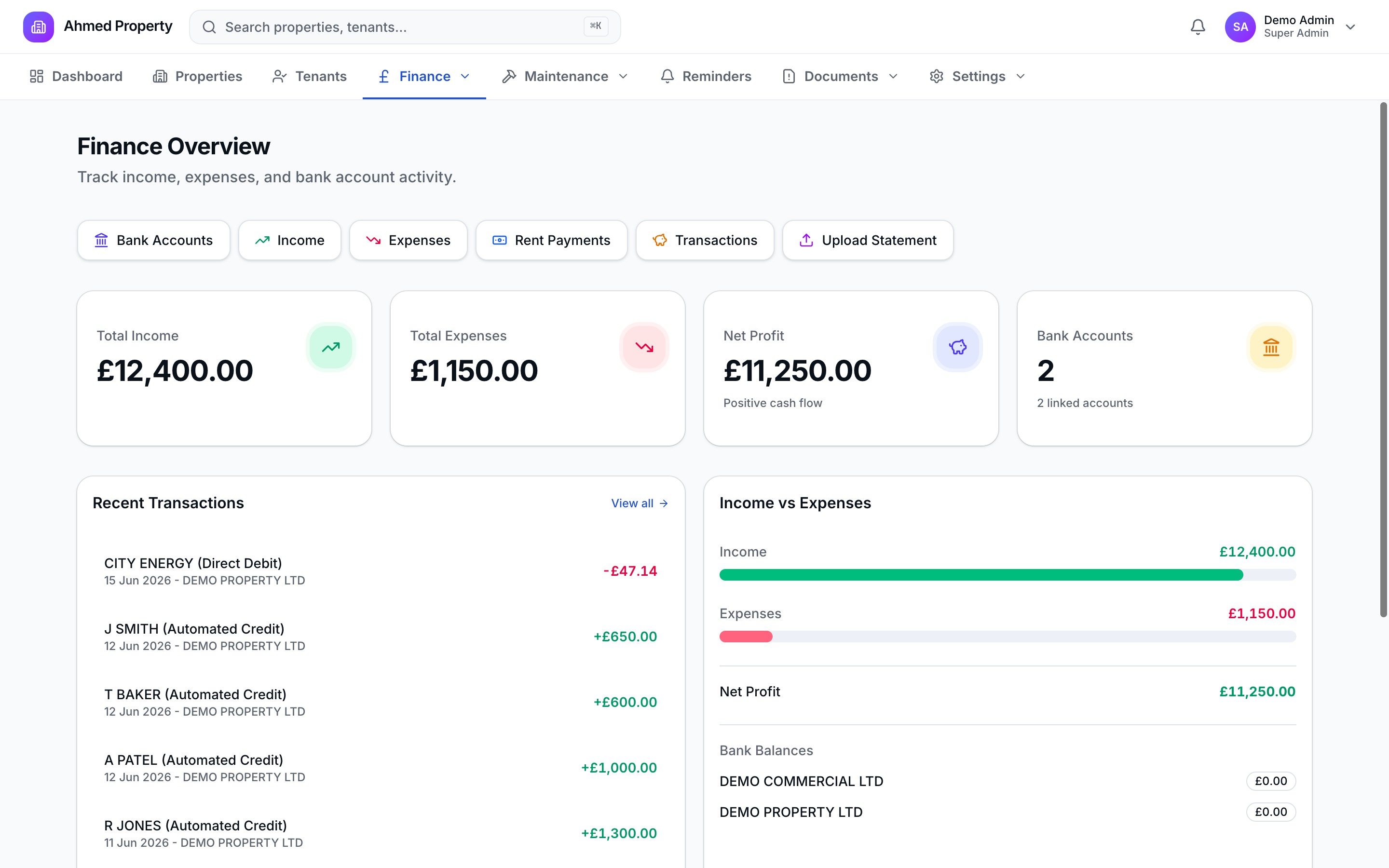Expand the Documents menu chevron
The width and height of the screenshot is (1389, 868).
(893, 76)
